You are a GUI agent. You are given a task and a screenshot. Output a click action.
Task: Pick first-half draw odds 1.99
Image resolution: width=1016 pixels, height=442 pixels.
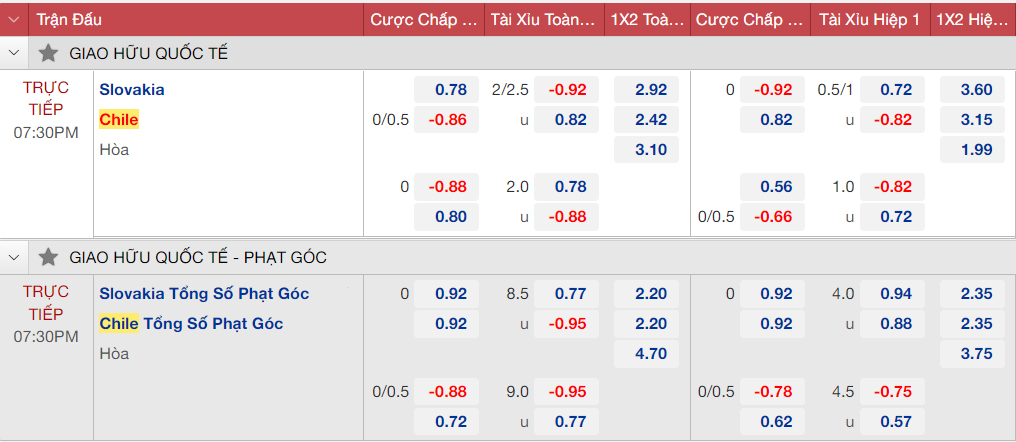click(x=972, y=149)
